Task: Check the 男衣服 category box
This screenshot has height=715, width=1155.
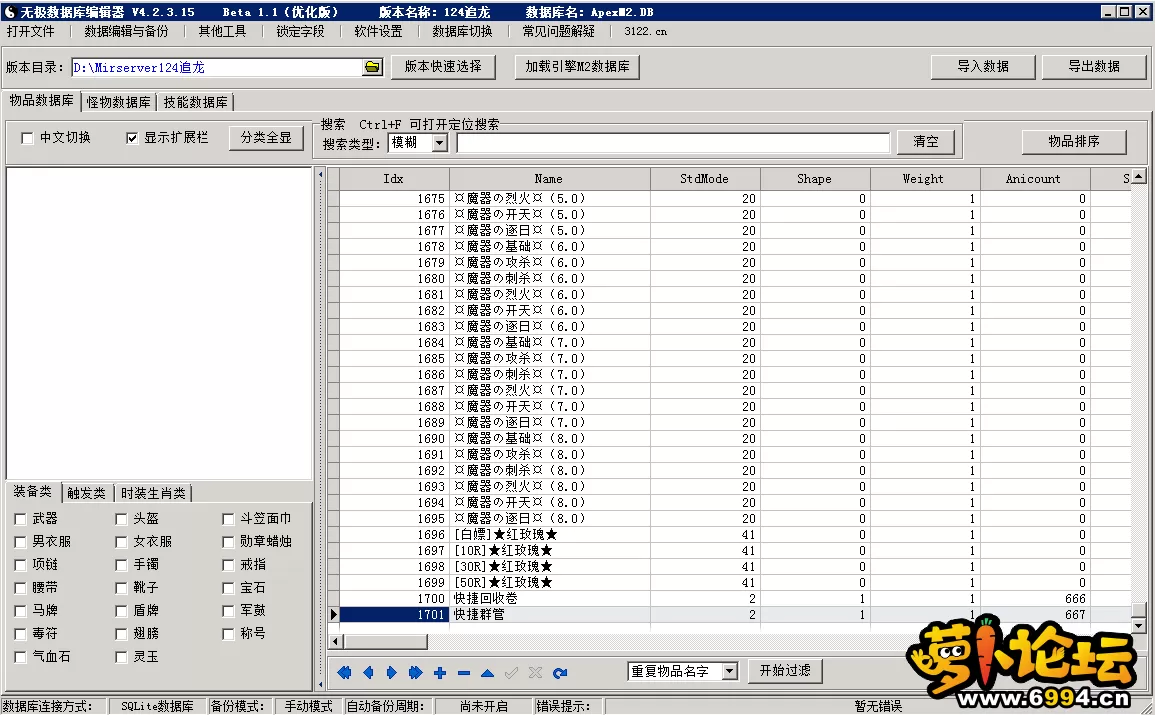Action: (20, 542)
